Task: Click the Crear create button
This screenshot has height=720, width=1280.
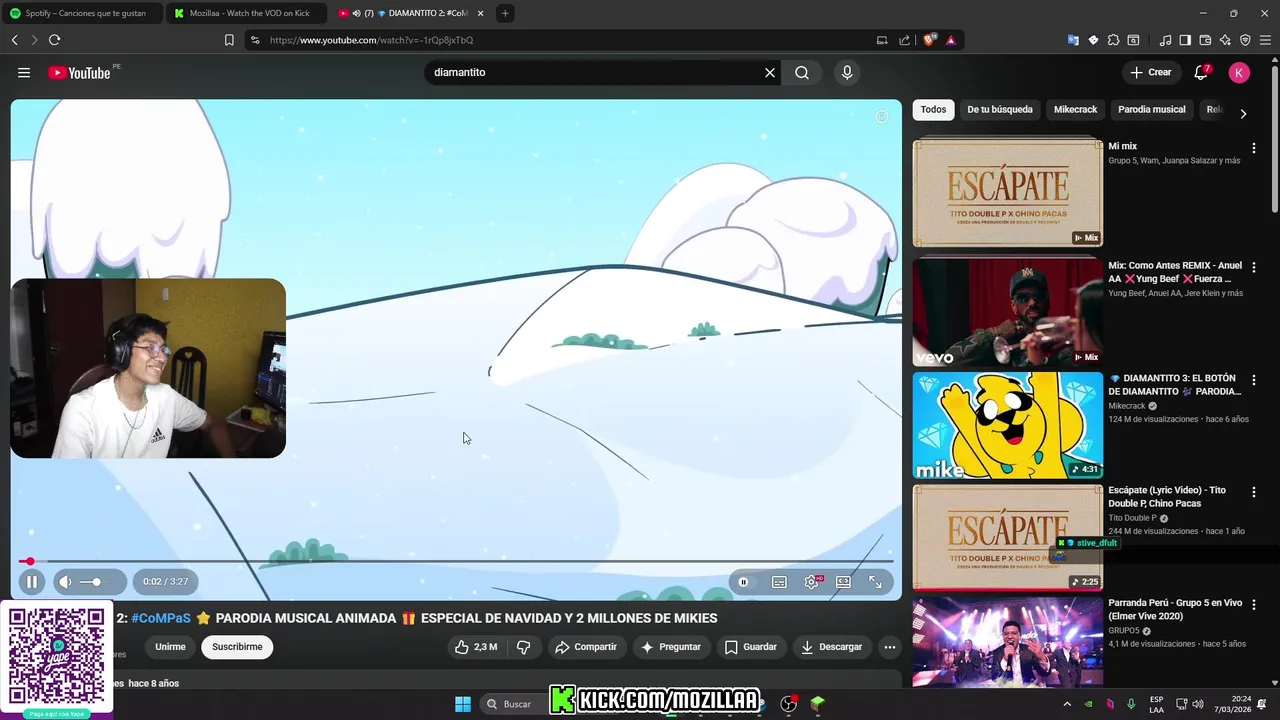Action: pos(1150,73)
